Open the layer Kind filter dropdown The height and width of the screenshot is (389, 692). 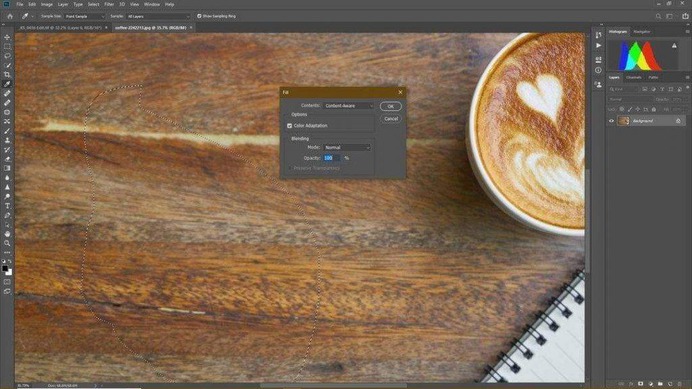pyautogui.click(x=624, y=89)
